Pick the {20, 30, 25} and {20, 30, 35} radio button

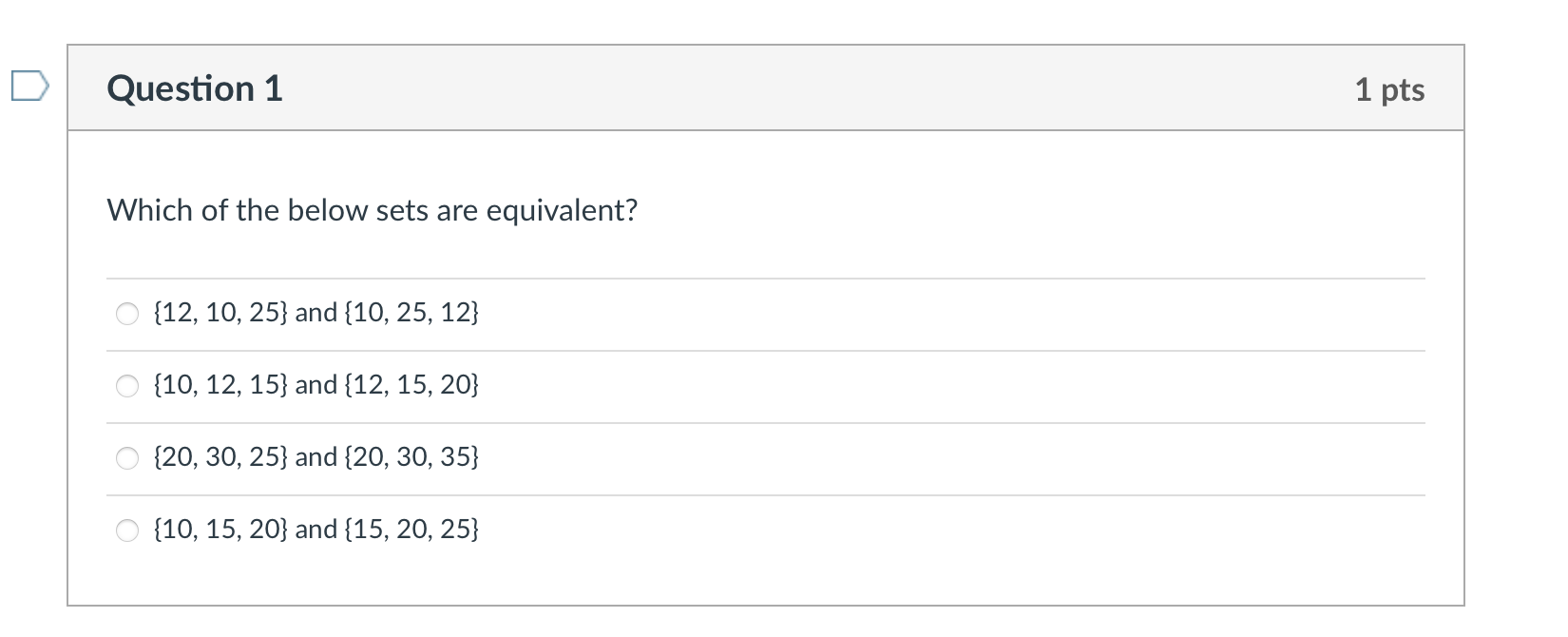(127, 458)
